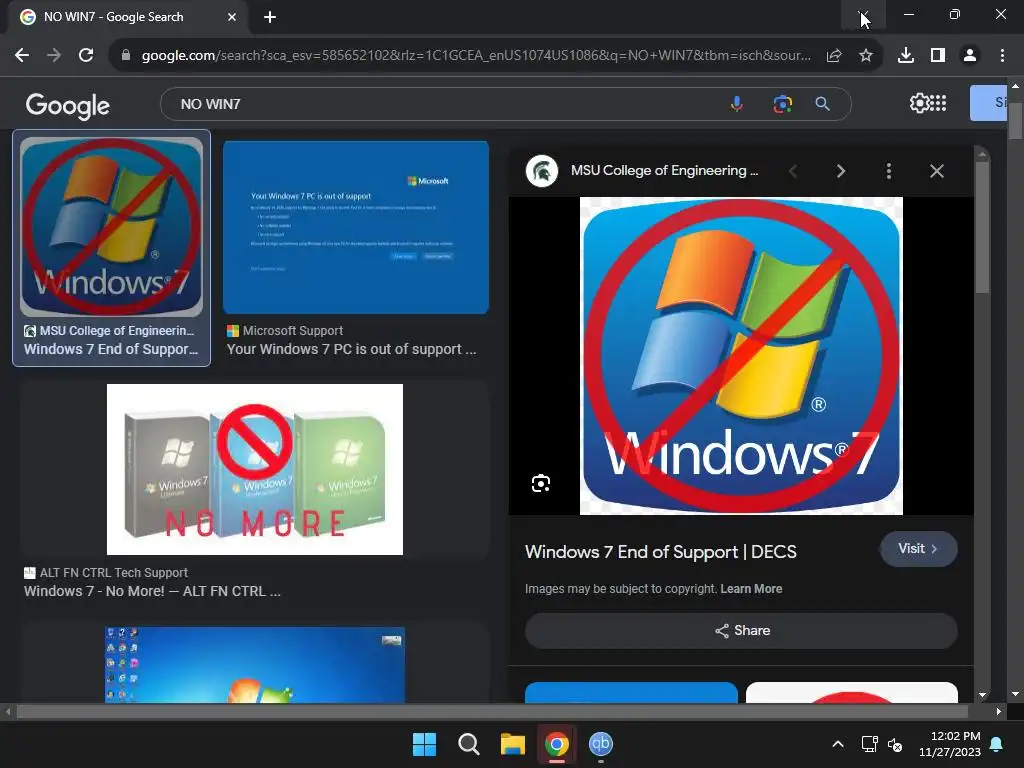The width and height of the screenshot is (1024, 768).
Task: Open clock and date 12:02 PM
Action: (950, 744)
